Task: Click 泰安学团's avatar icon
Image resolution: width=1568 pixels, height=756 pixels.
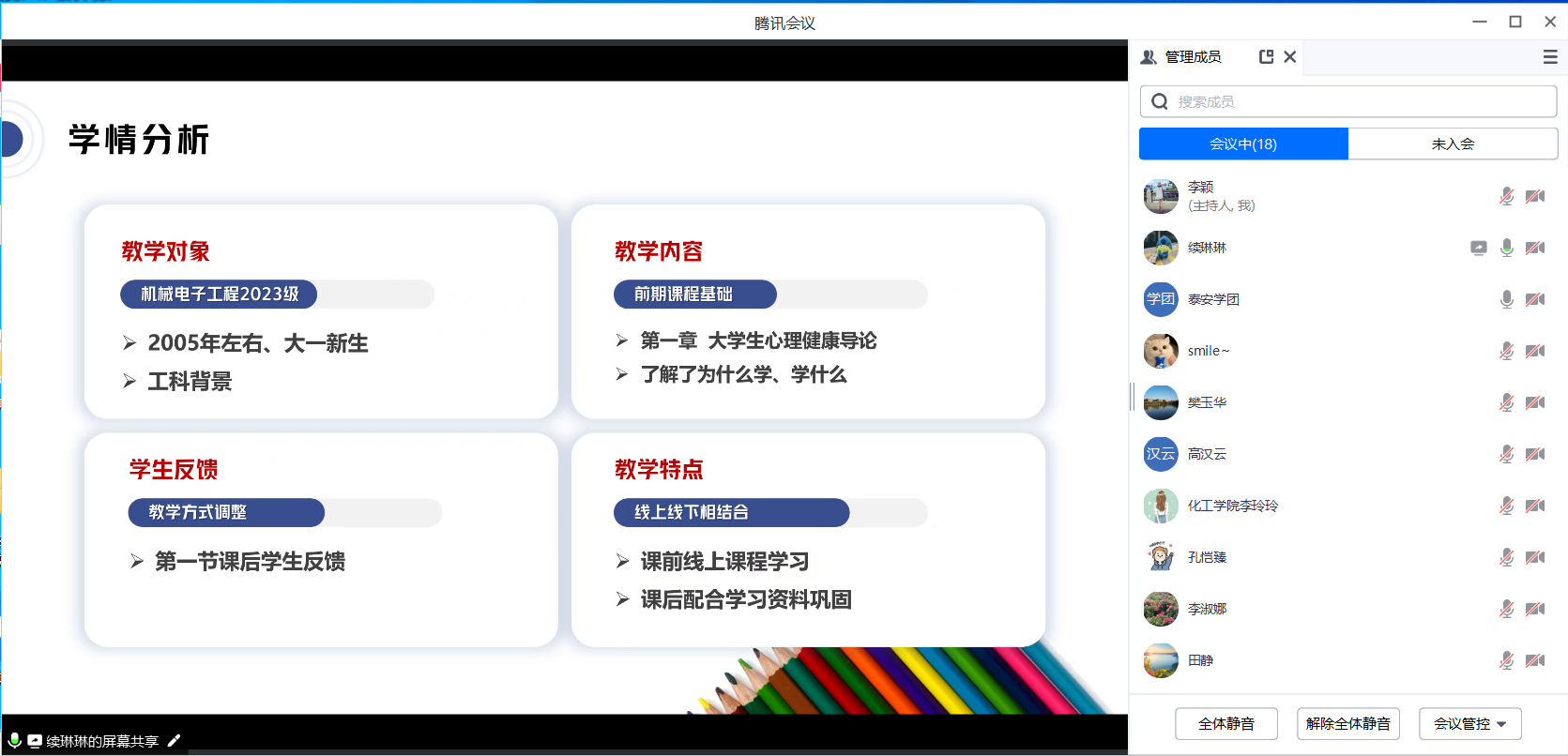Action: click(1161, 299)
